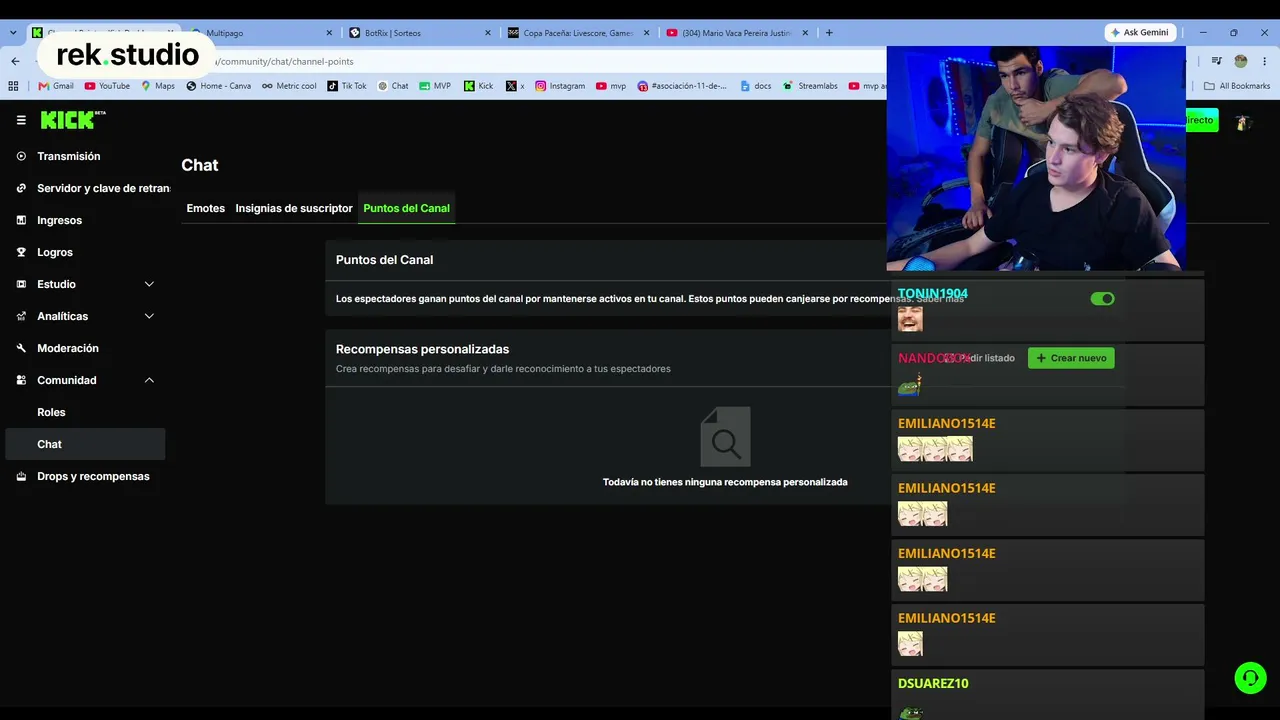The width and height of the screenshot is (1280, 720).
Task: Select the Puntos del Canal tab
Action: click(407, 208)
